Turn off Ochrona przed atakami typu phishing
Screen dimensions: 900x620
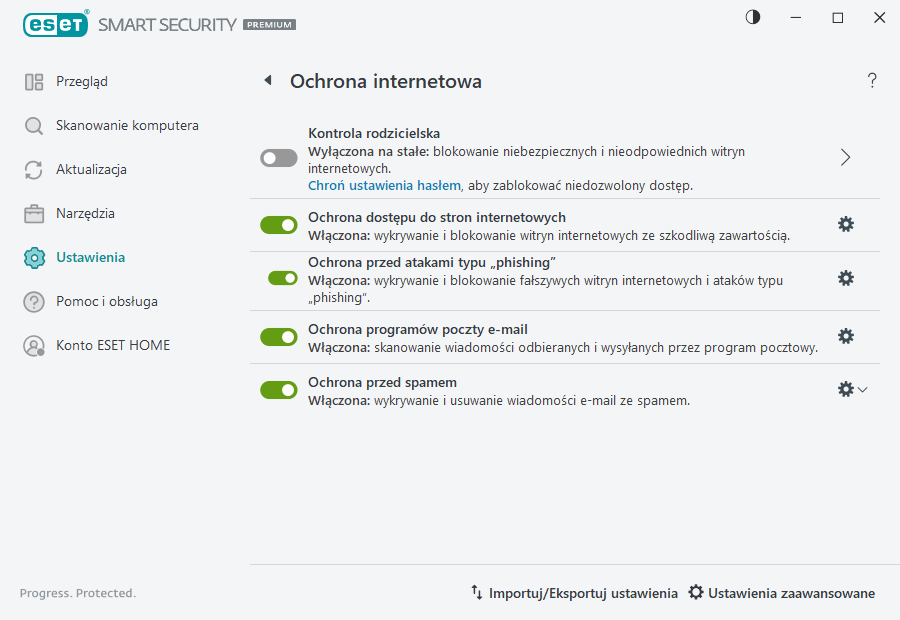click(278, 278)
